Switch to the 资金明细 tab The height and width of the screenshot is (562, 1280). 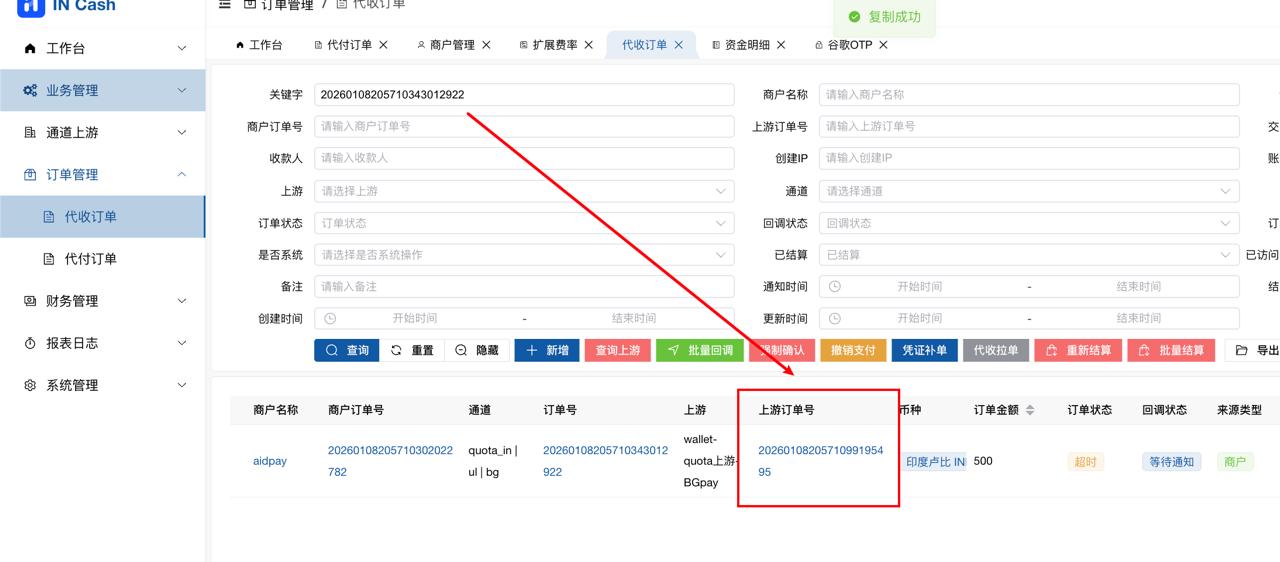(746, 45)
